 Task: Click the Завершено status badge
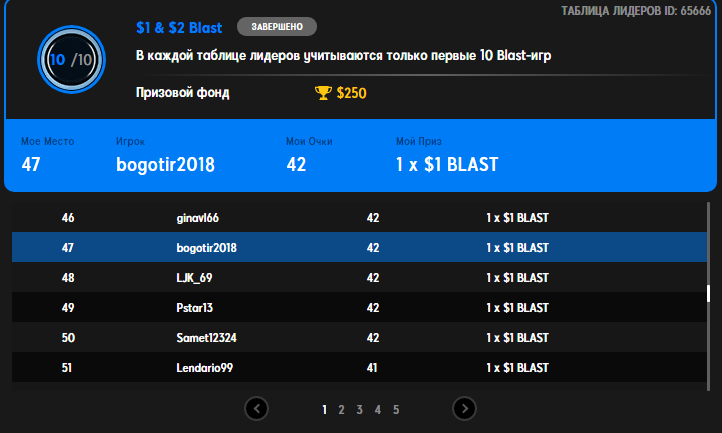[277, 27]
